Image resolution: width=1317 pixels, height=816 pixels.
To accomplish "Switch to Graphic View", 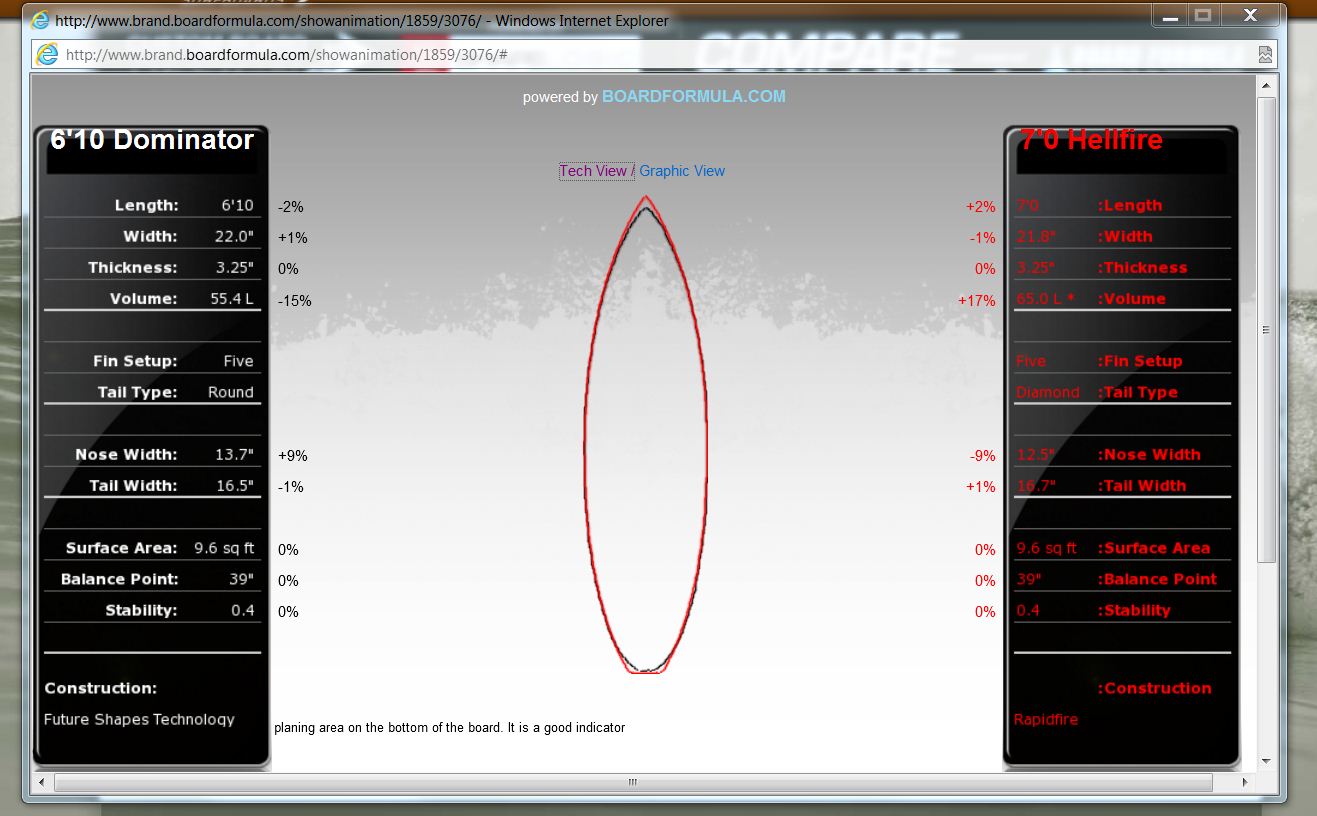I will pos(682,171).
